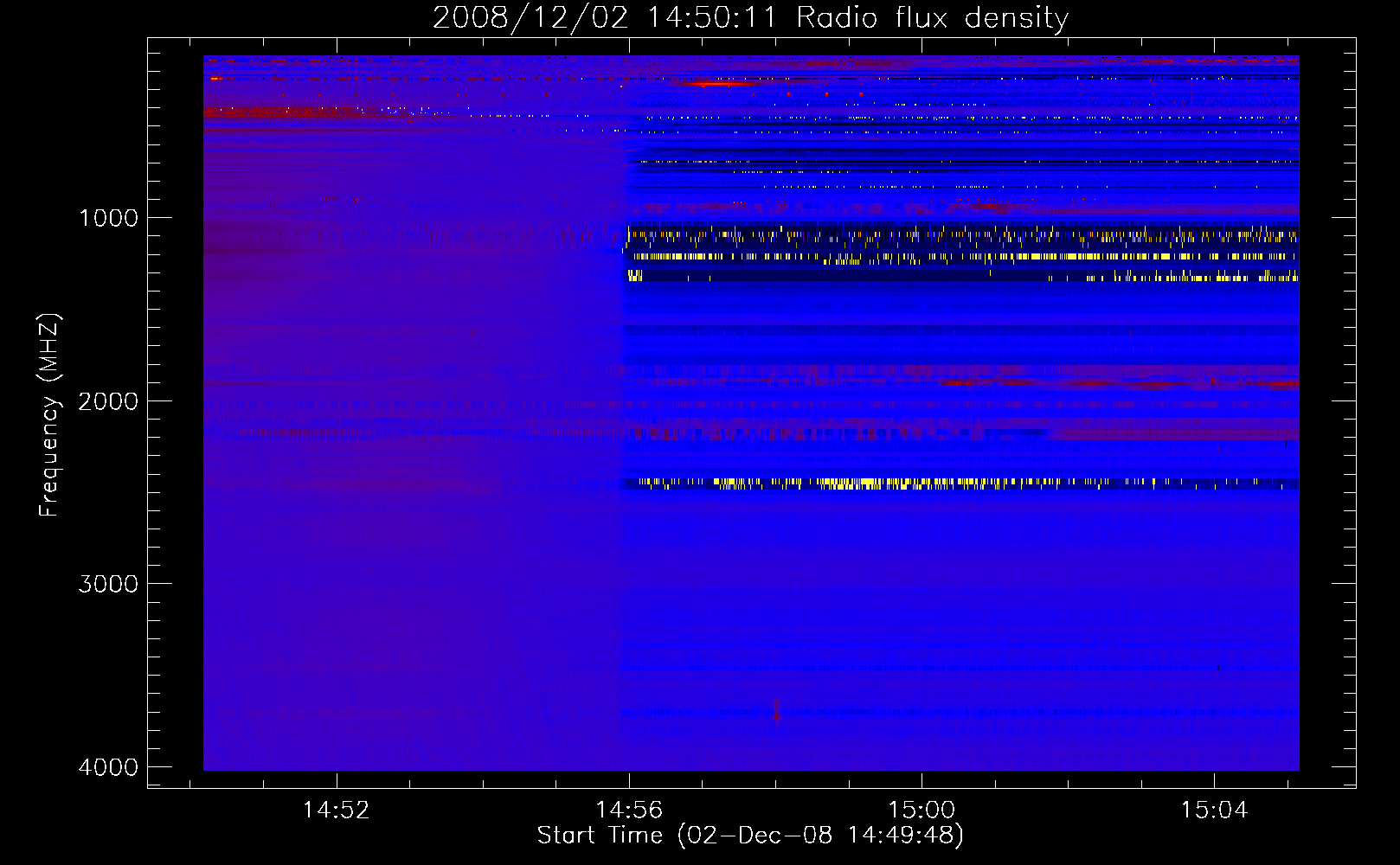Click the 4000 frequency tick label
This screenshot has width=1400, height=865.
(x=108, y=767)
